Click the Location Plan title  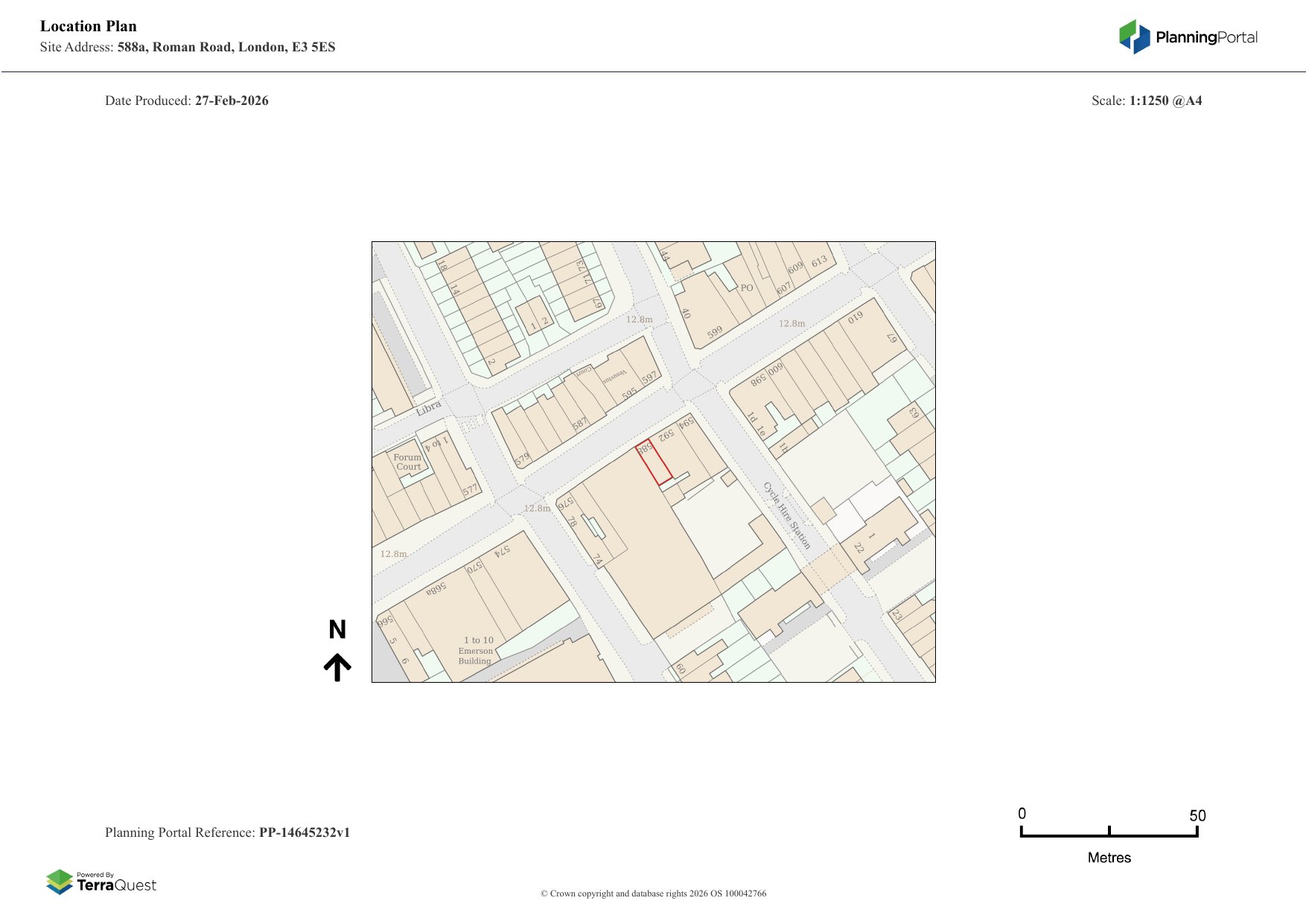(x=89, y=26)
